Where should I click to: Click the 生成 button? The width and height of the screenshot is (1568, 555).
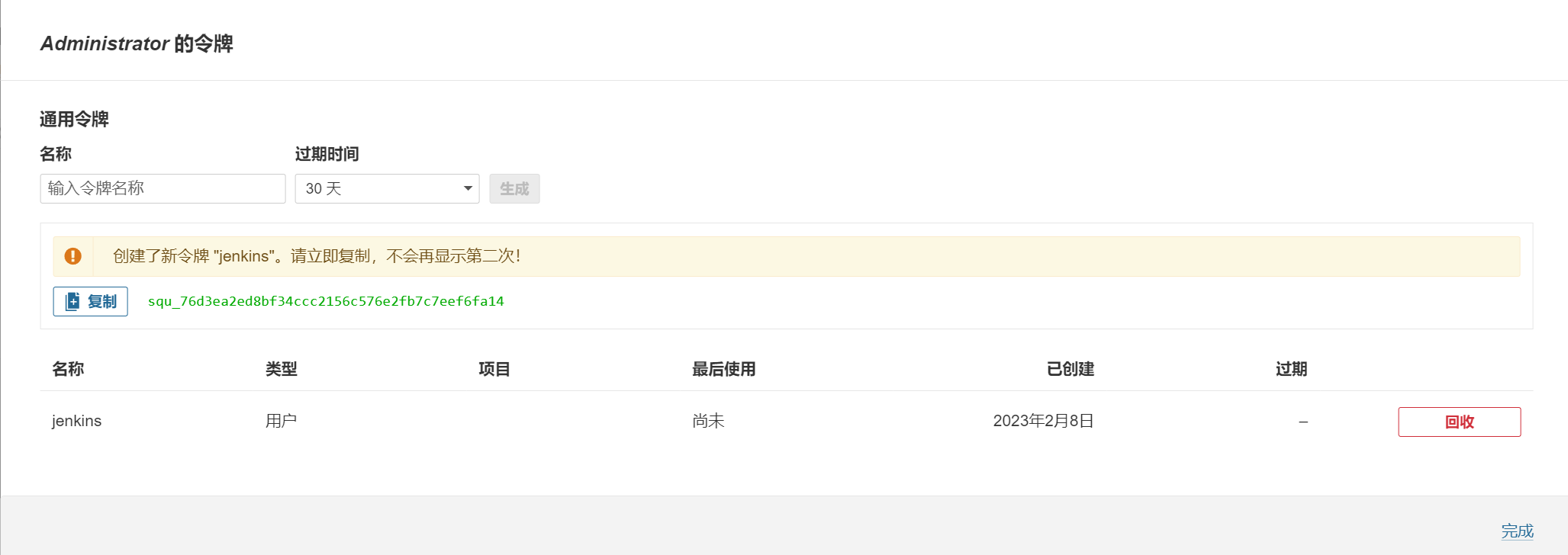[x=514, y=188]
